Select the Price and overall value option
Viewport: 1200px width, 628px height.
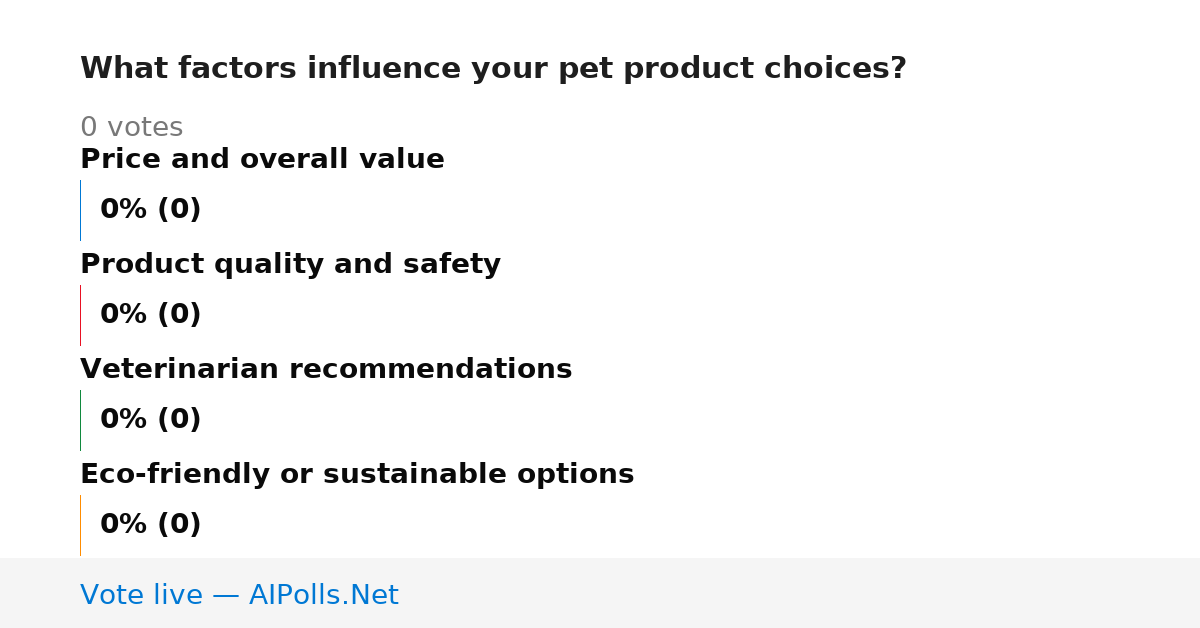262,160
